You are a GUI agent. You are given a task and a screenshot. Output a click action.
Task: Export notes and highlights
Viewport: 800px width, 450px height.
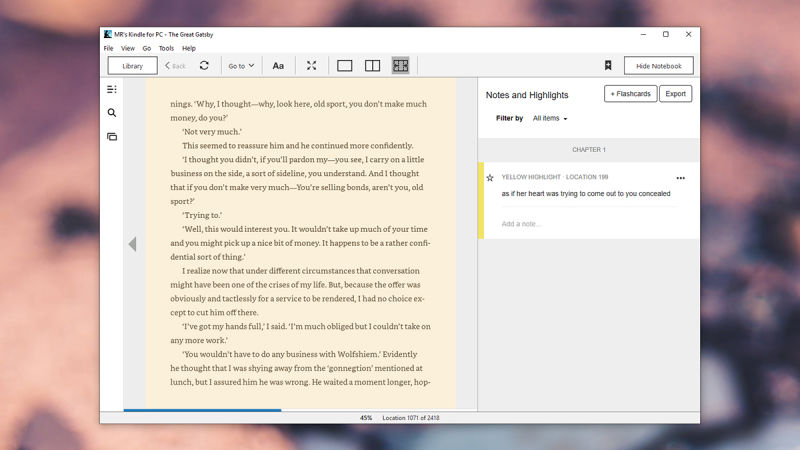(x=676, y=94)
